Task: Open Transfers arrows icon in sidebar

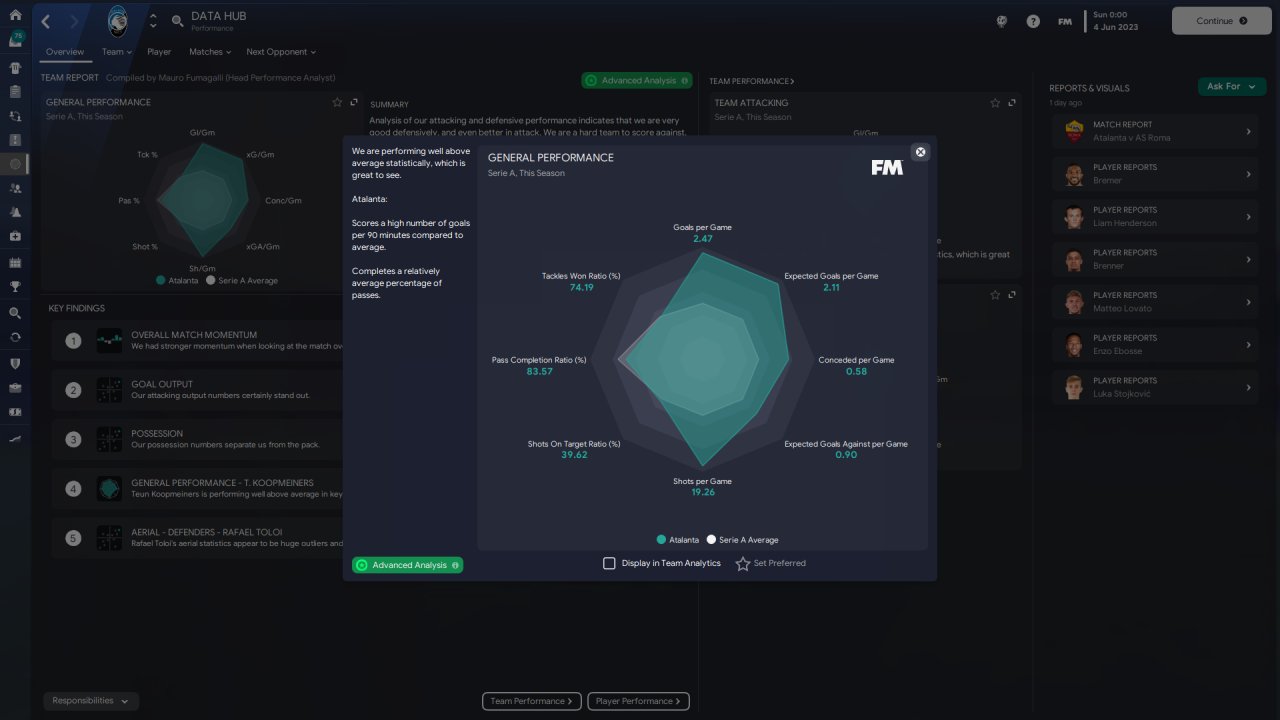Action: pyautogui.click(x=15, y=336)
